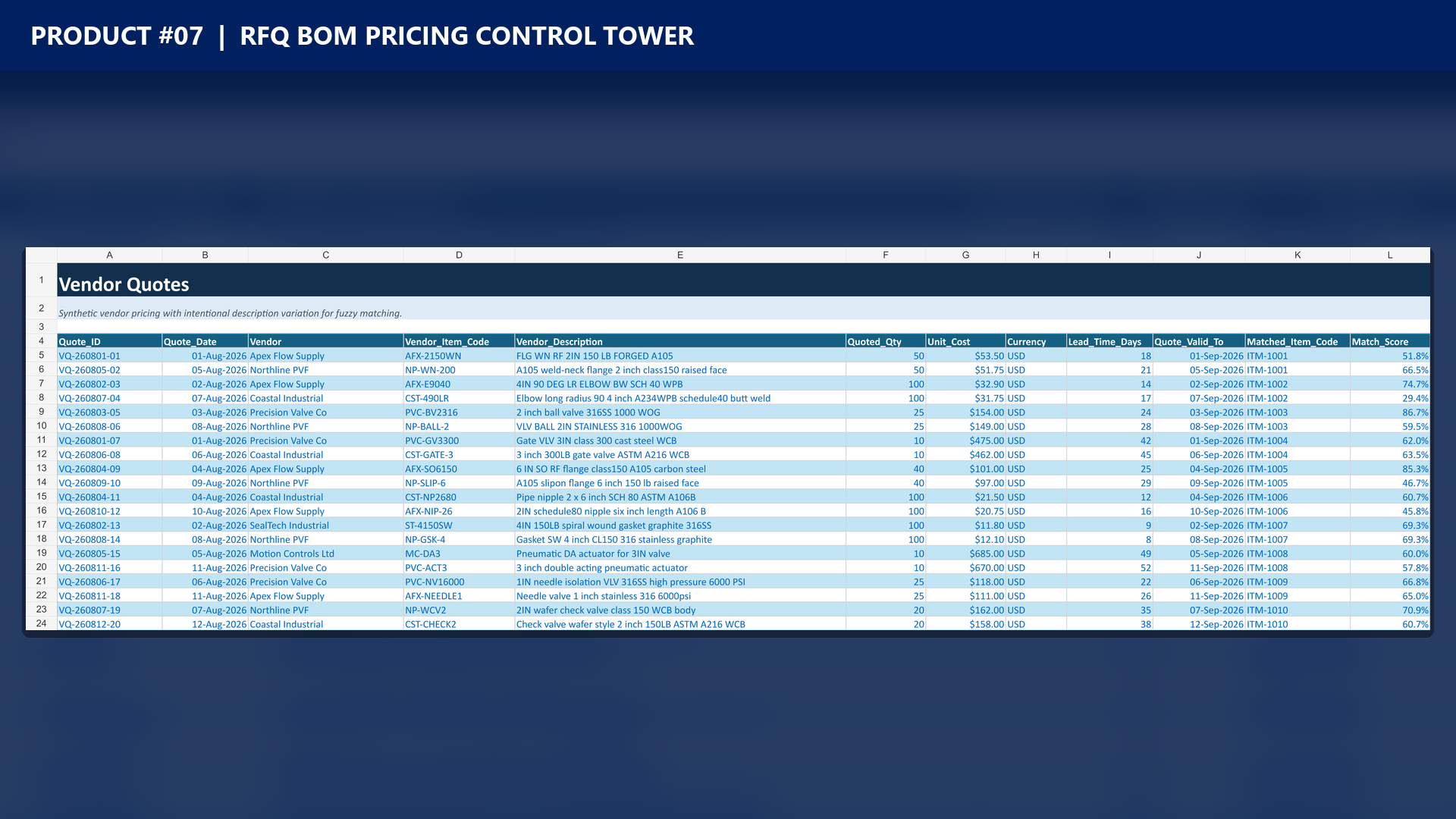Screen dimensions: 1456x819
Task: Select column E header
Action: [679, 255]
